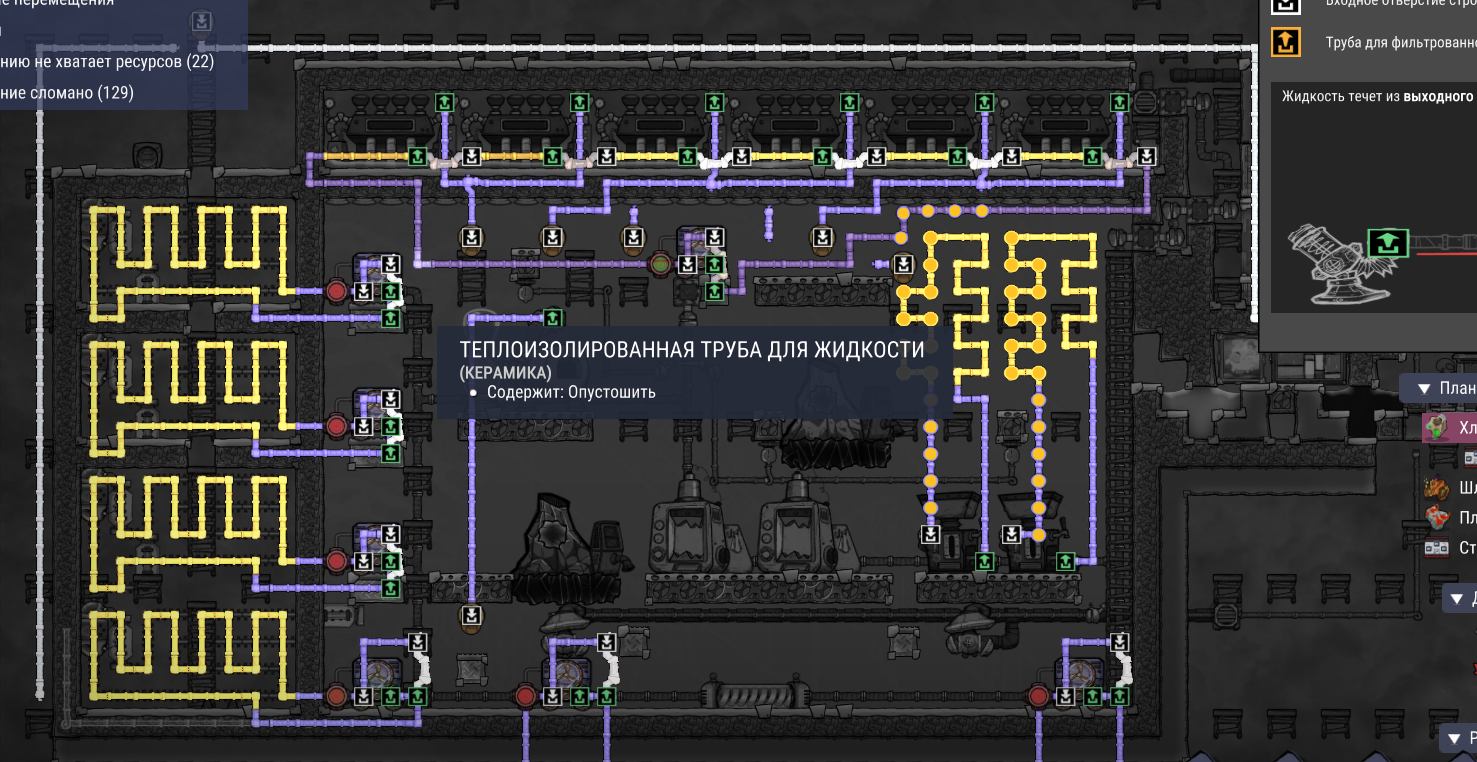Select the red valve on the bottom yellow coil

[337, 696]
